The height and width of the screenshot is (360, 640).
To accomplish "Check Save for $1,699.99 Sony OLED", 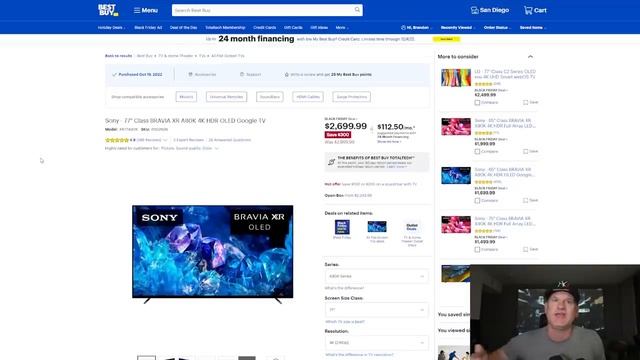I will (526, 200).
